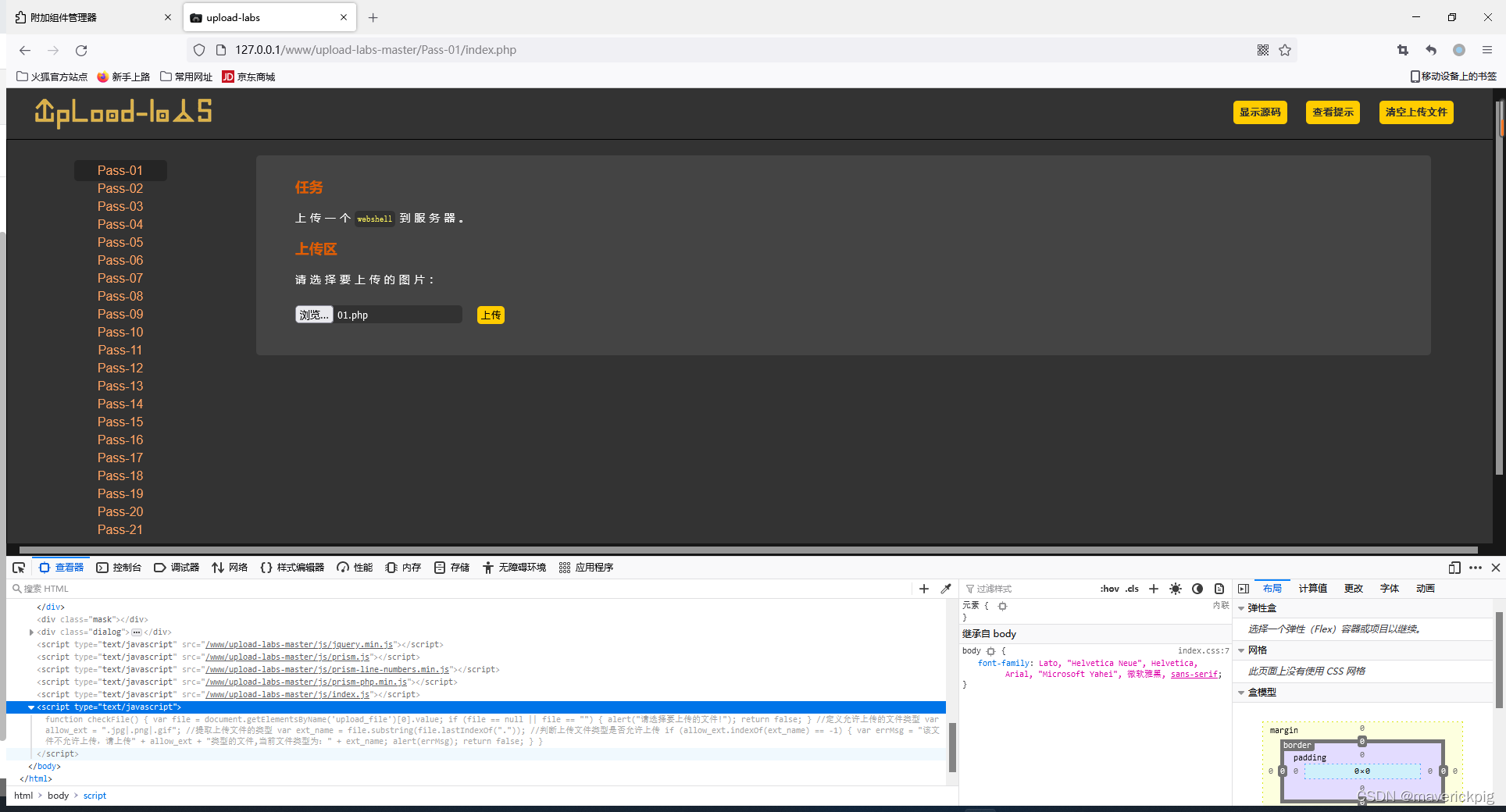Click the QR code icon in address bar
Image resolution: width=1506 pixels, height=812 pixels.
(x=1263, y=50)
